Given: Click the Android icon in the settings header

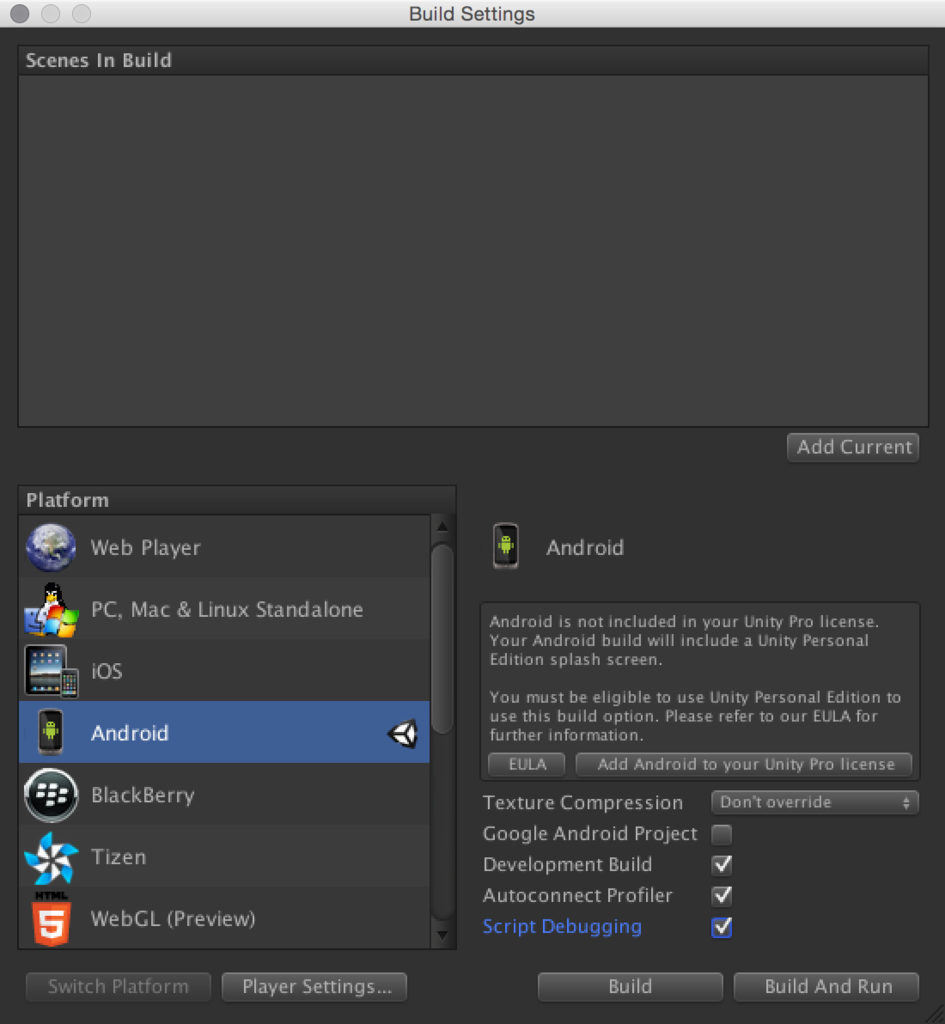Looking at the screenshot, I should [x=505, y=546].
